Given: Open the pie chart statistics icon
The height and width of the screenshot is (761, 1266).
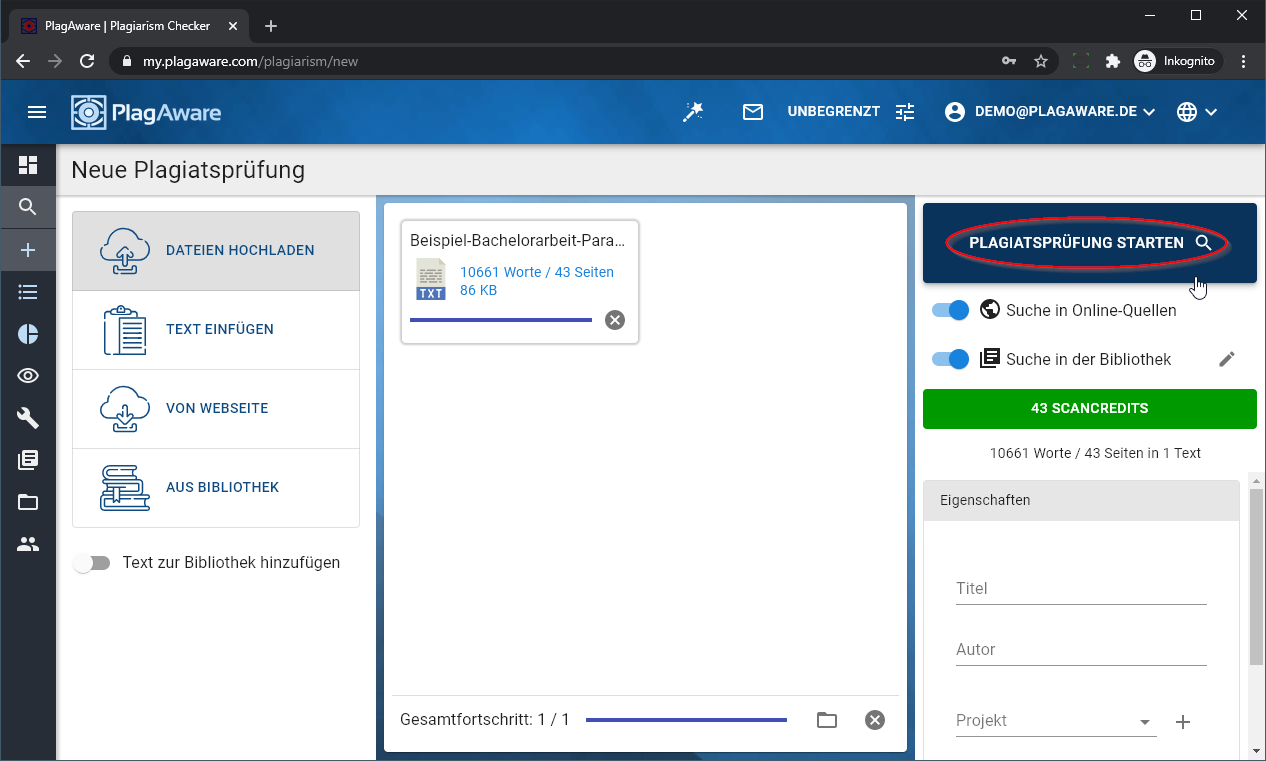Looking at the screenshot, I should (x=28, y=334).
